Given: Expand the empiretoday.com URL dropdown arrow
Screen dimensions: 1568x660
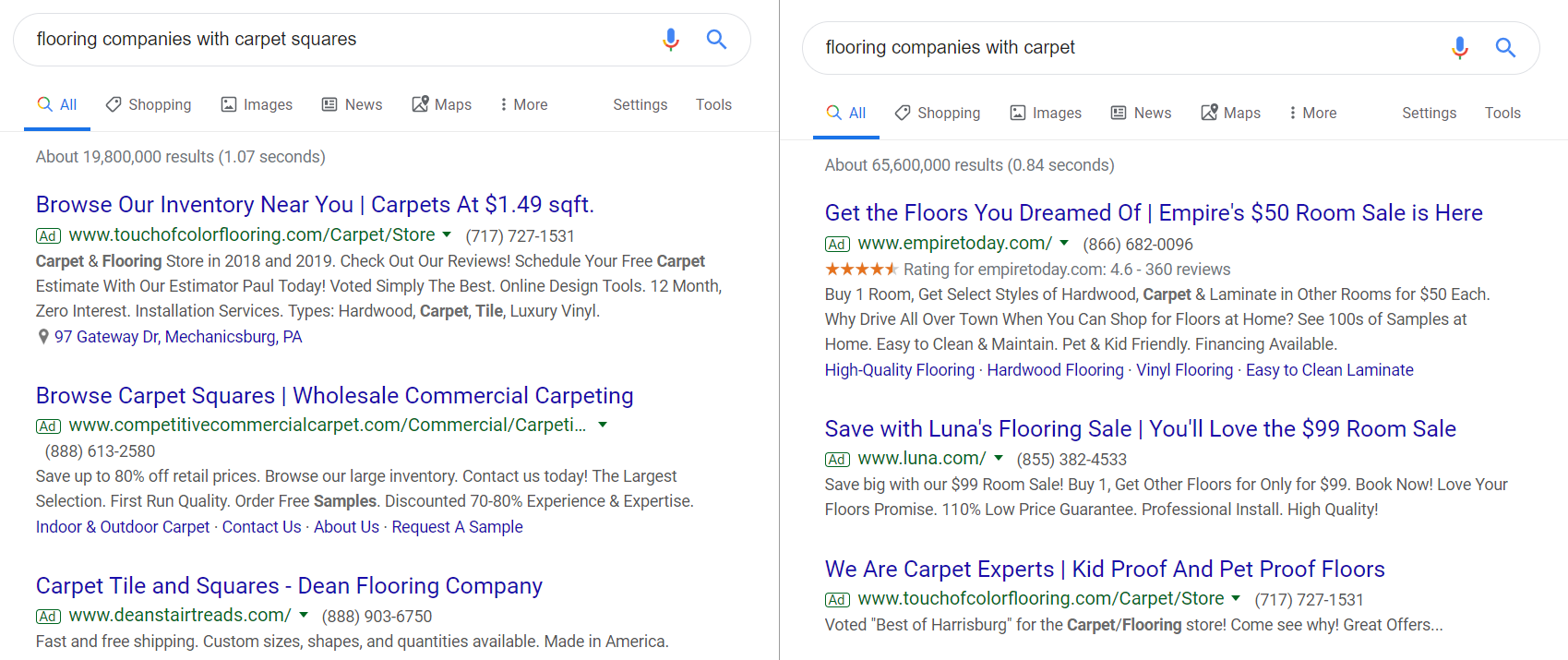Looking at the screenshot, I should 1064,243.
